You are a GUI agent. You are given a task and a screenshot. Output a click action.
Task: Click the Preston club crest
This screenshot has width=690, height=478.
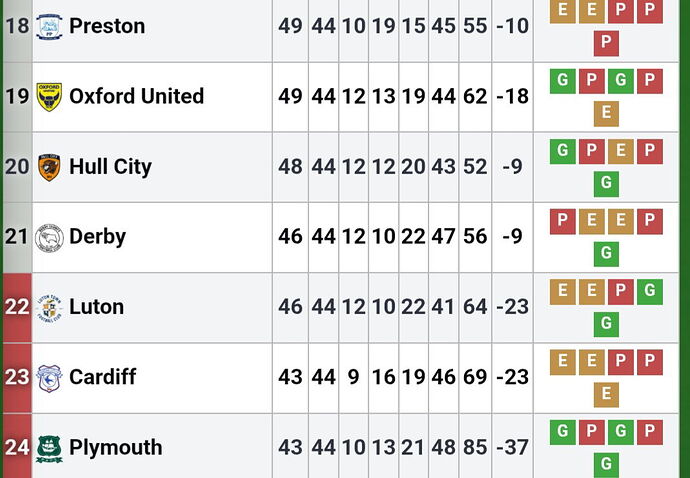tap(49, 27)
